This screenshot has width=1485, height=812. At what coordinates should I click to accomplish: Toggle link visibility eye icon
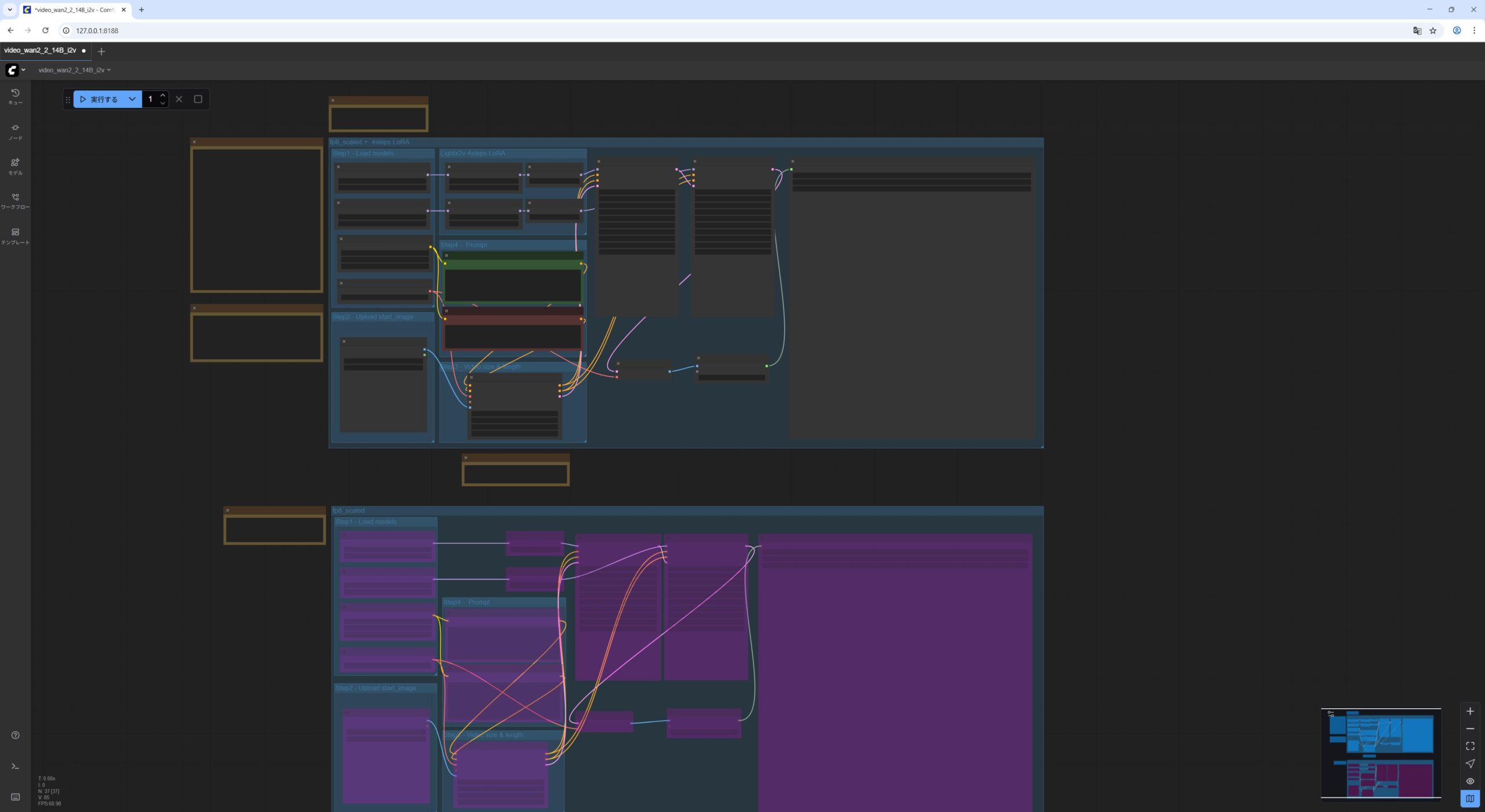coord(1470,781)
